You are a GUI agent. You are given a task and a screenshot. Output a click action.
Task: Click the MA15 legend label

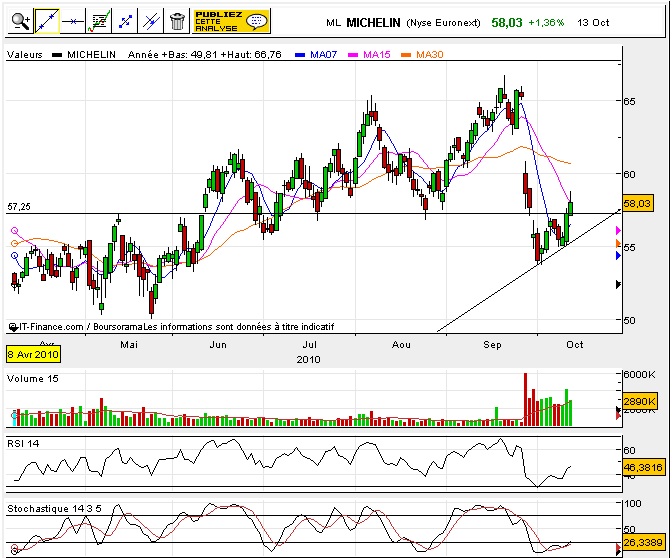coord(377,54)
